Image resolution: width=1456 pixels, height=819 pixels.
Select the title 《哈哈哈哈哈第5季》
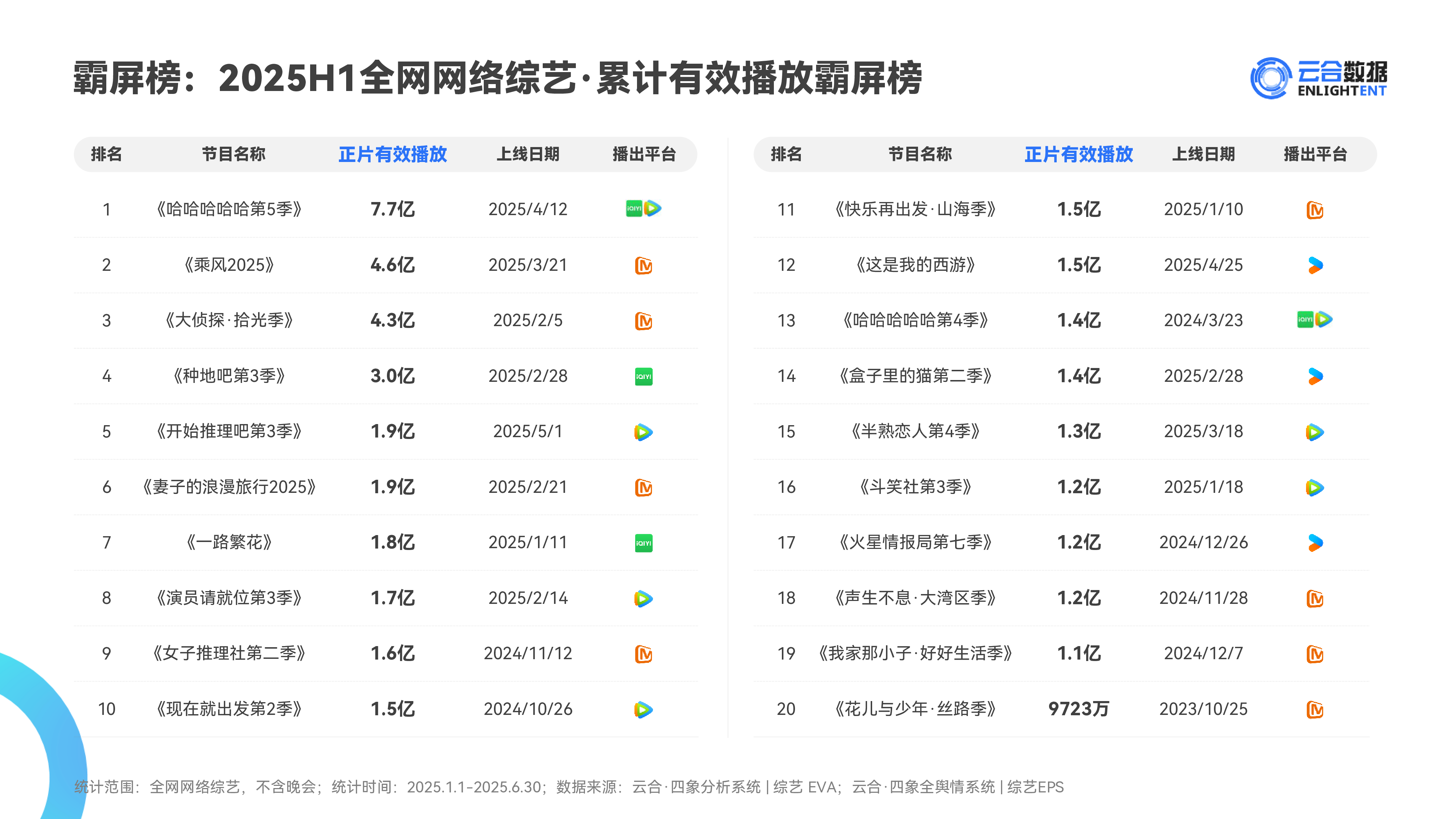click(x=229, y=209)
